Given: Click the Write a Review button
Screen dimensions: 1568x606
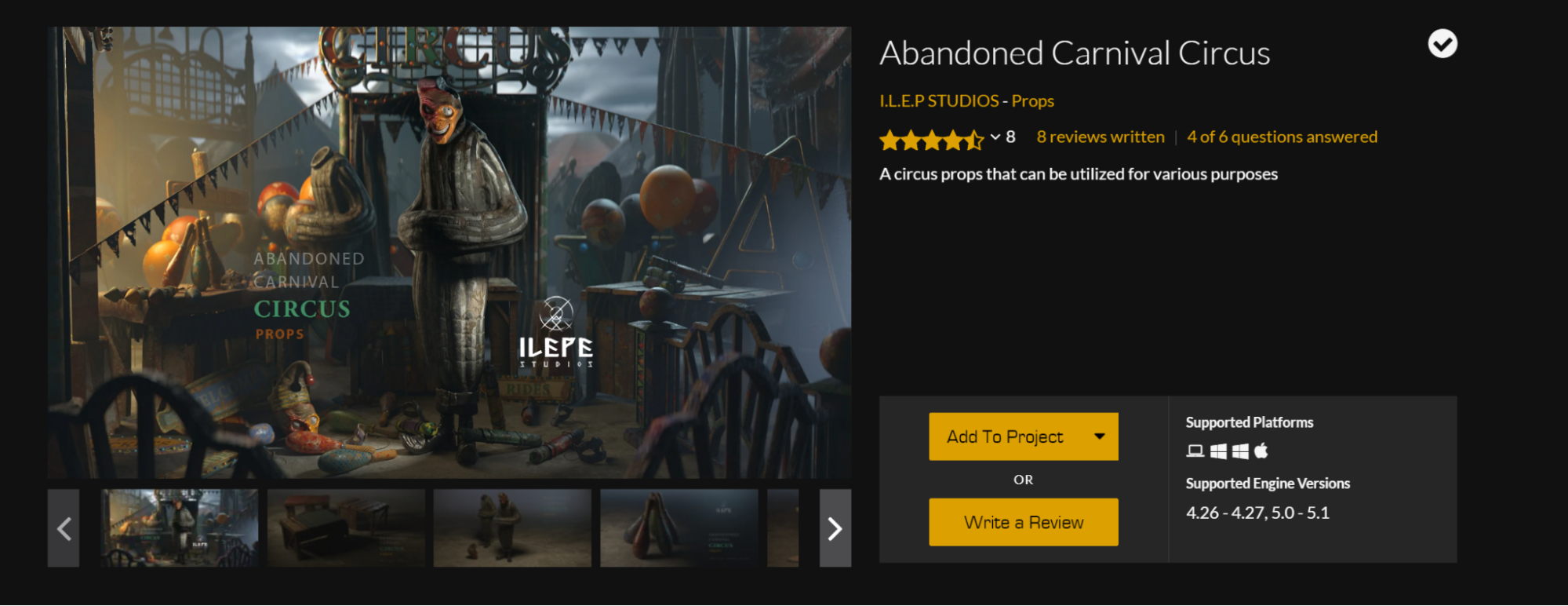Looking at the screenshot, I should tap(1024, 522).
